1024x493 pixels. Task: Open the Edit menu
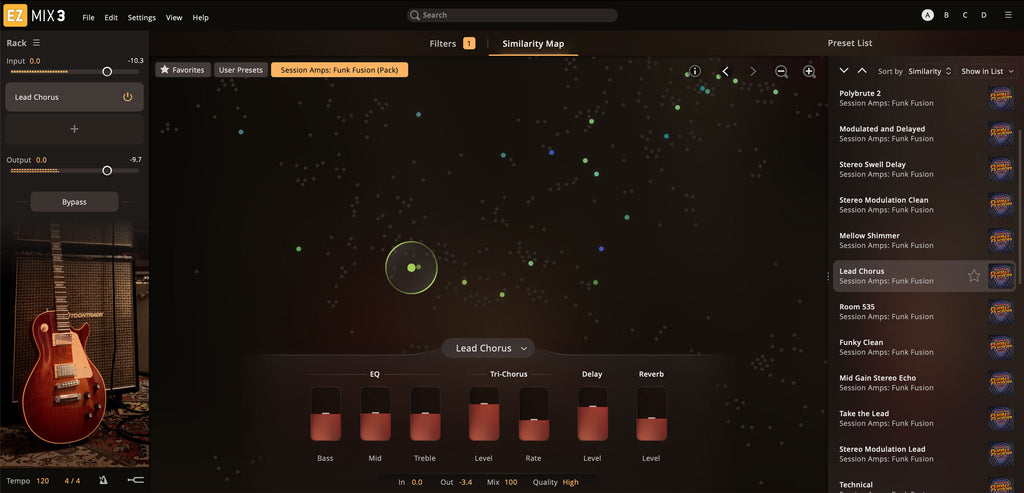coord(111,18)
